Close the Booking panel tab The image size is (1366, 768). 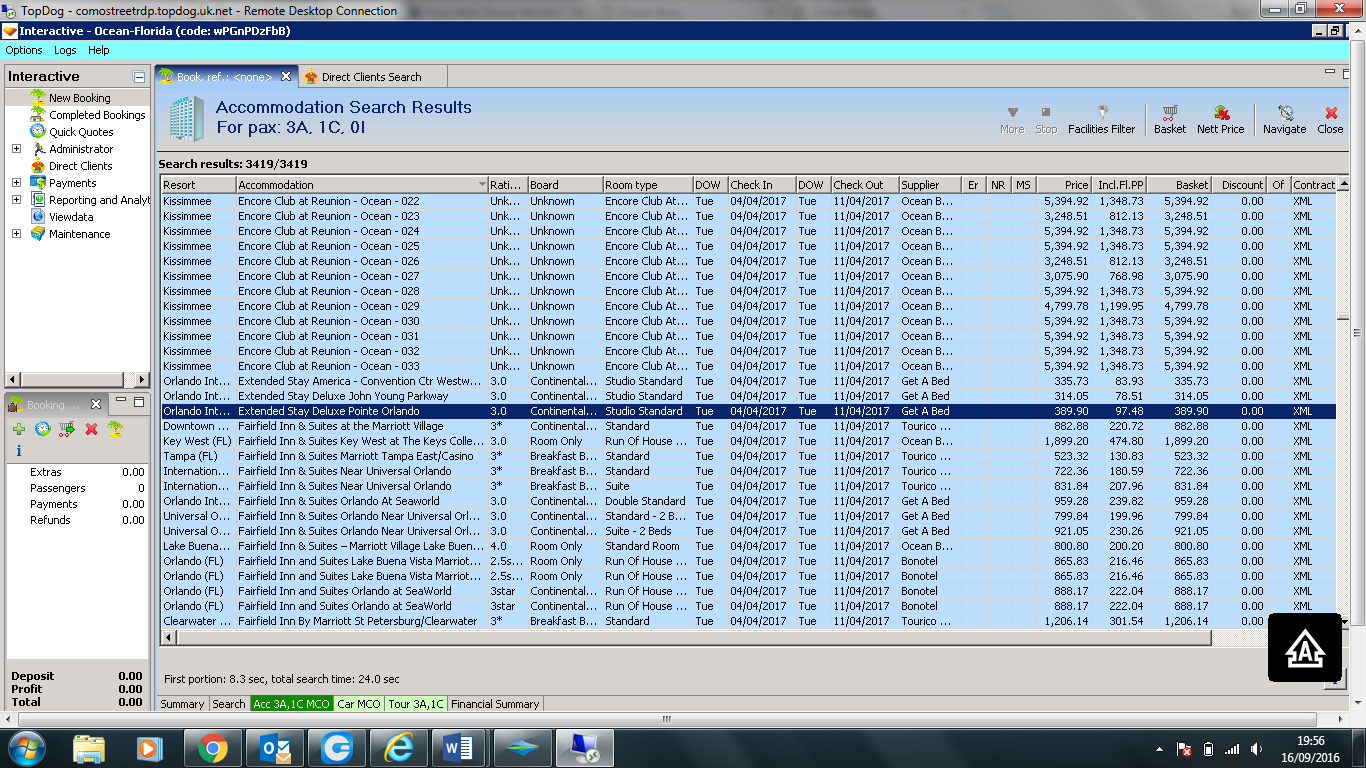coord(96,405)
